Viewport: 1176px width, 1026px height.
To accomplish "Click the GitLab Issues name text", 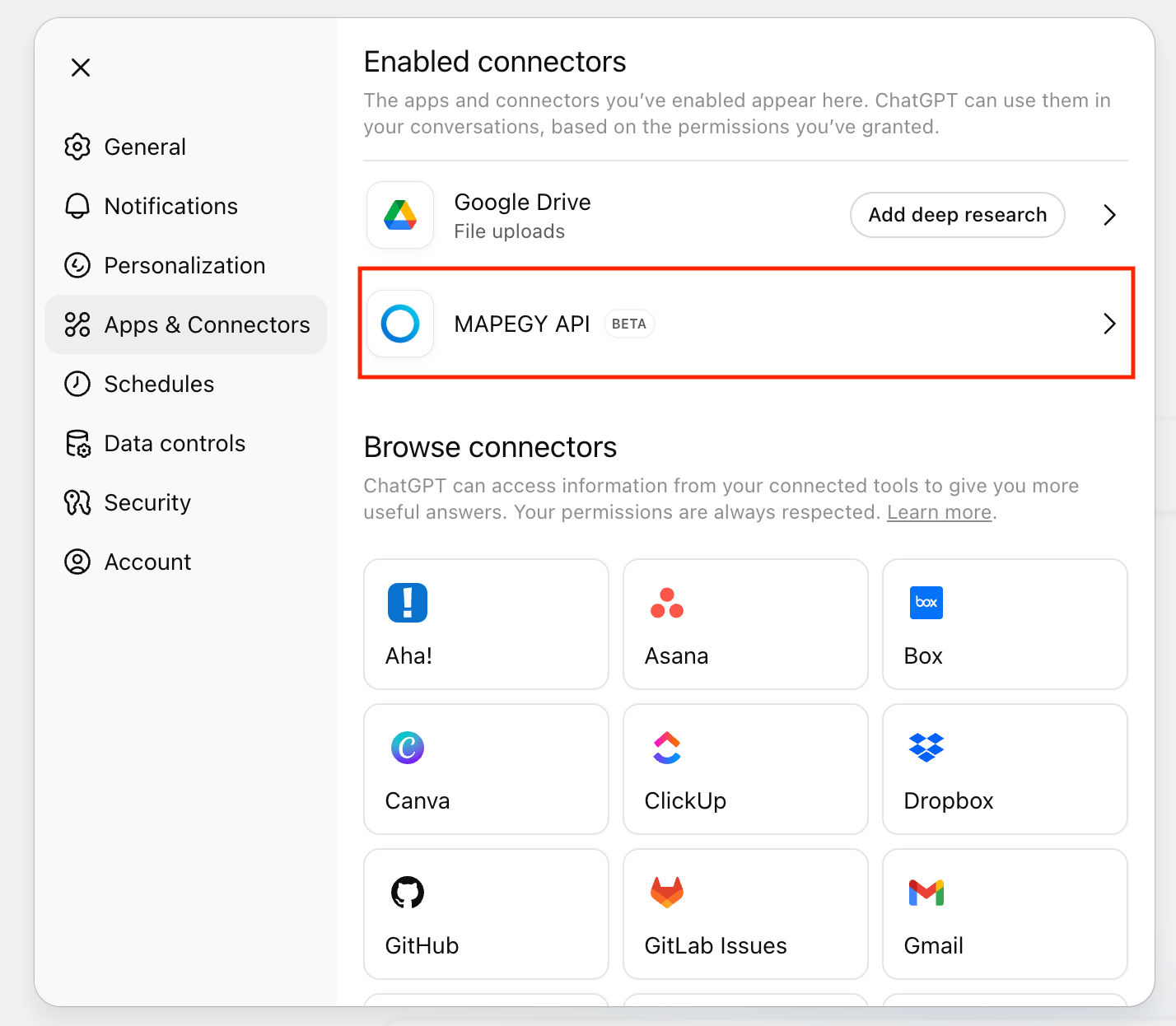I will (x=716, y=945).
